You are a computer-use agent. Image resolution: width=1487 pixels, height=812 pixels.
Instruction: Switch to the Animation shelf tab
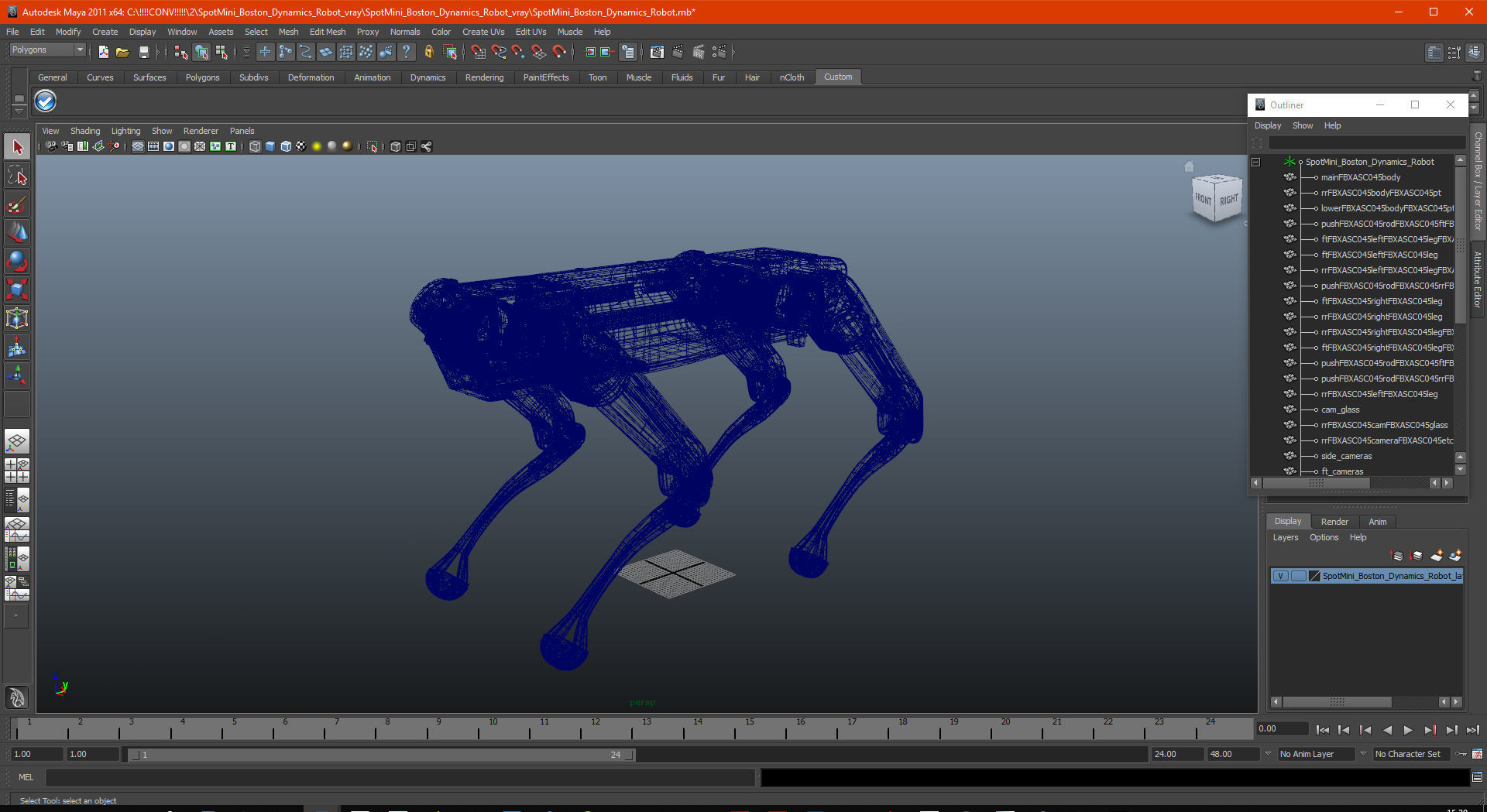click(372, 77)
